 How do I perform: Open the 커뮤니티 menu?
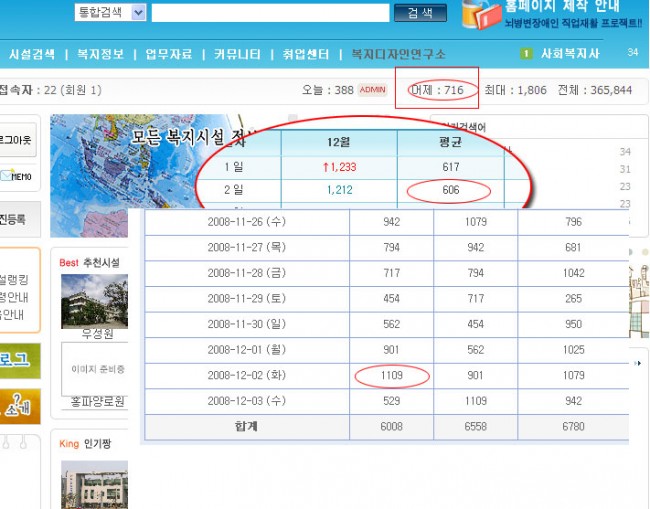(237, 54)
